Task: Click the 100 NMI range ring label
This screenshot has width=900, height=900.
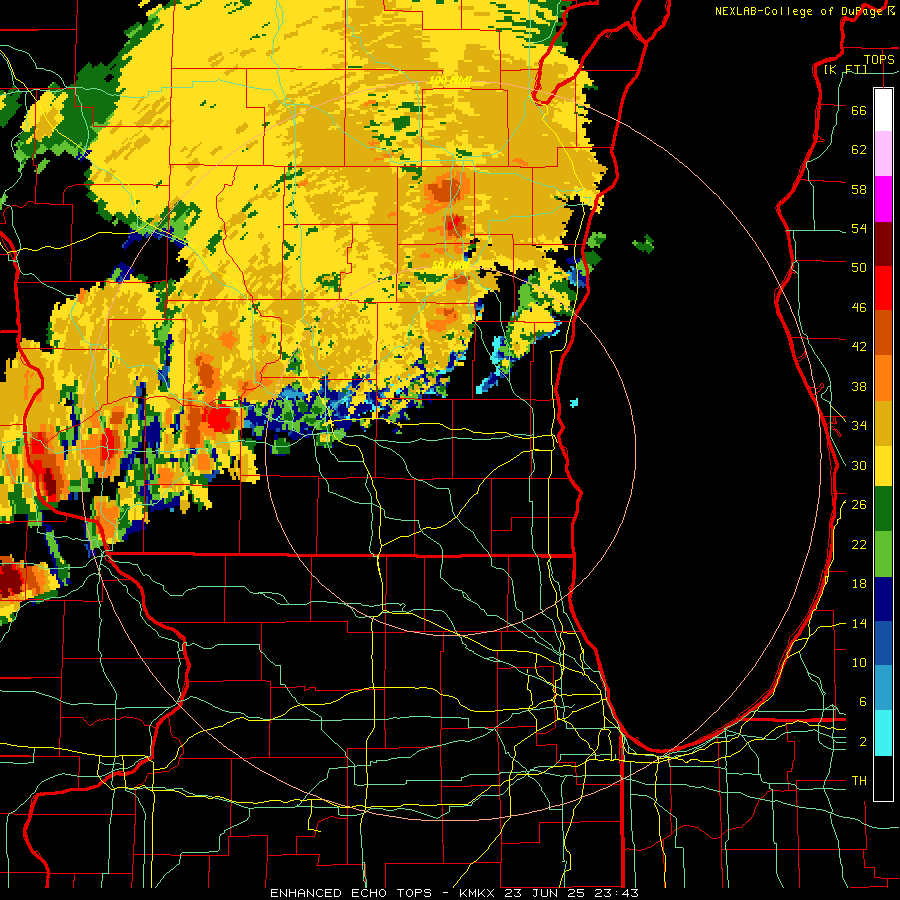Action: point(451,80)
